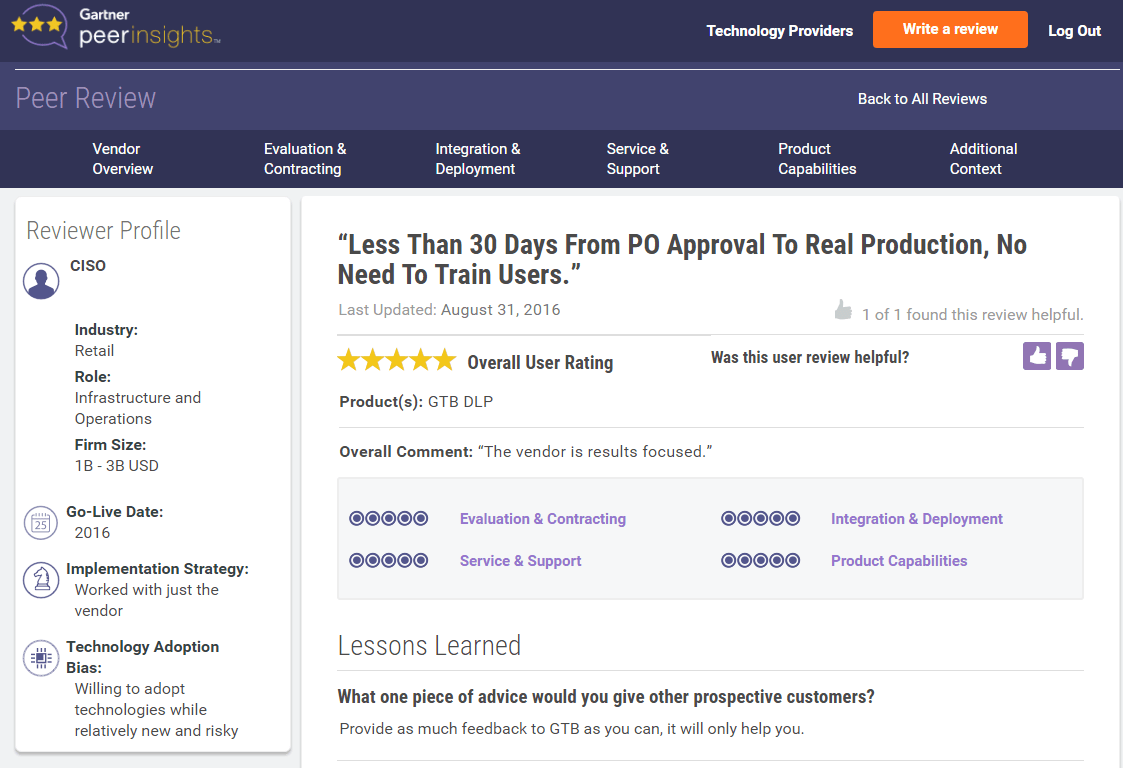Click the Implementation Strategy chess knight icon
Screen dimensions: 1123x768
tap(41, 580)
